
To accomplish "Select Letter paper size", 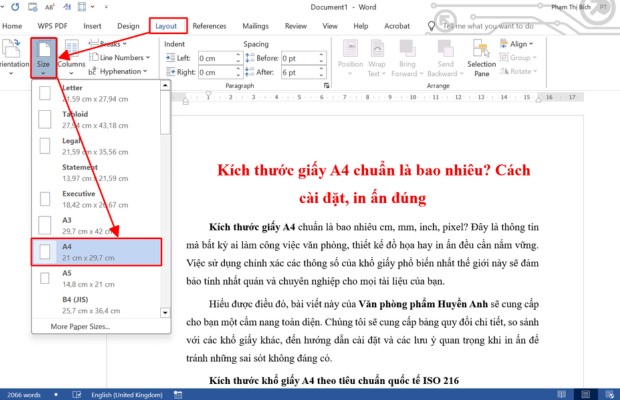I will 96,93.
